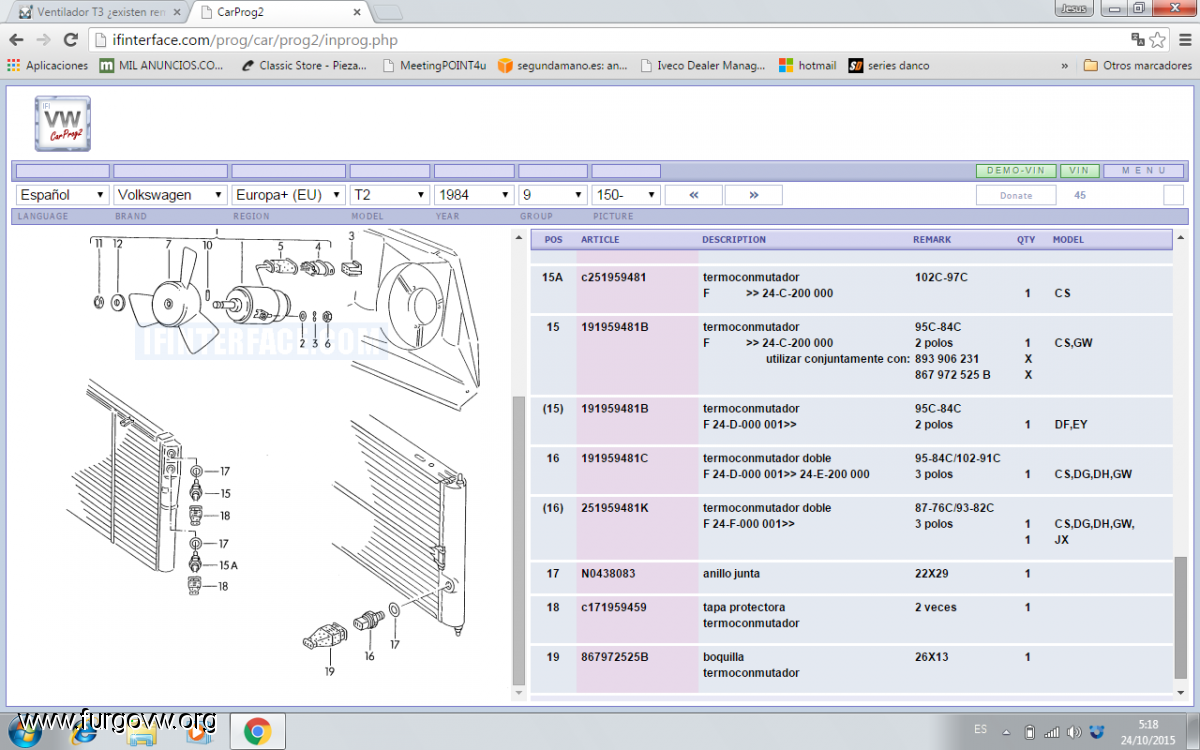Click the VIN button

(x=1079, y=171)
